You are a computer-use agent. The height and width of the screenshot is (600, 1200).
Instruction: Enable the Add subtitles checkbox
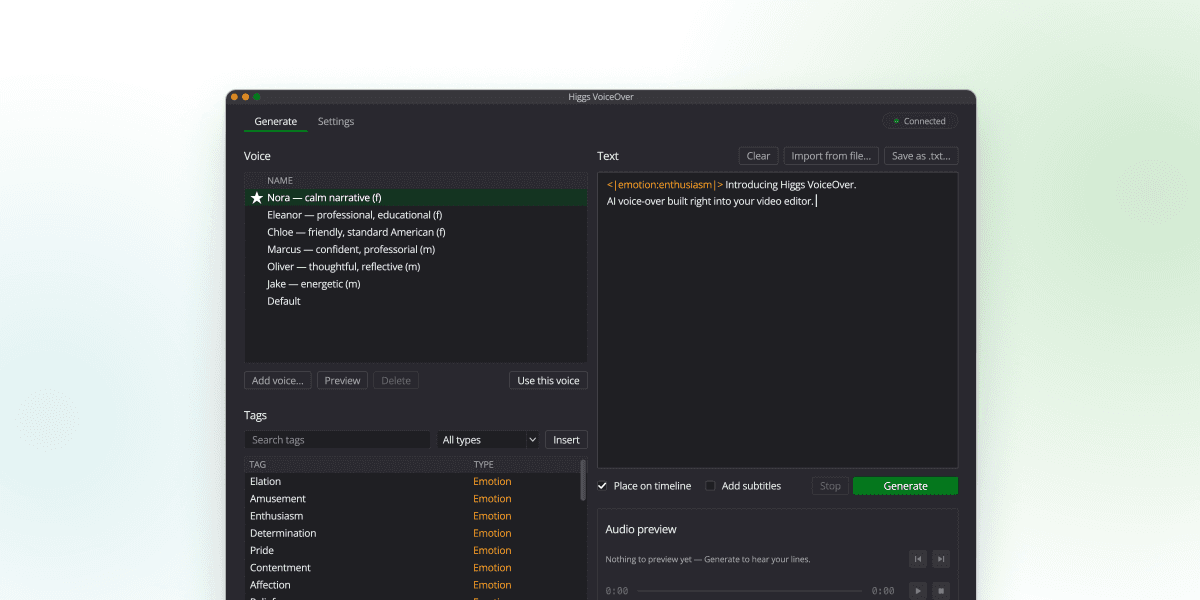point(710,486)
